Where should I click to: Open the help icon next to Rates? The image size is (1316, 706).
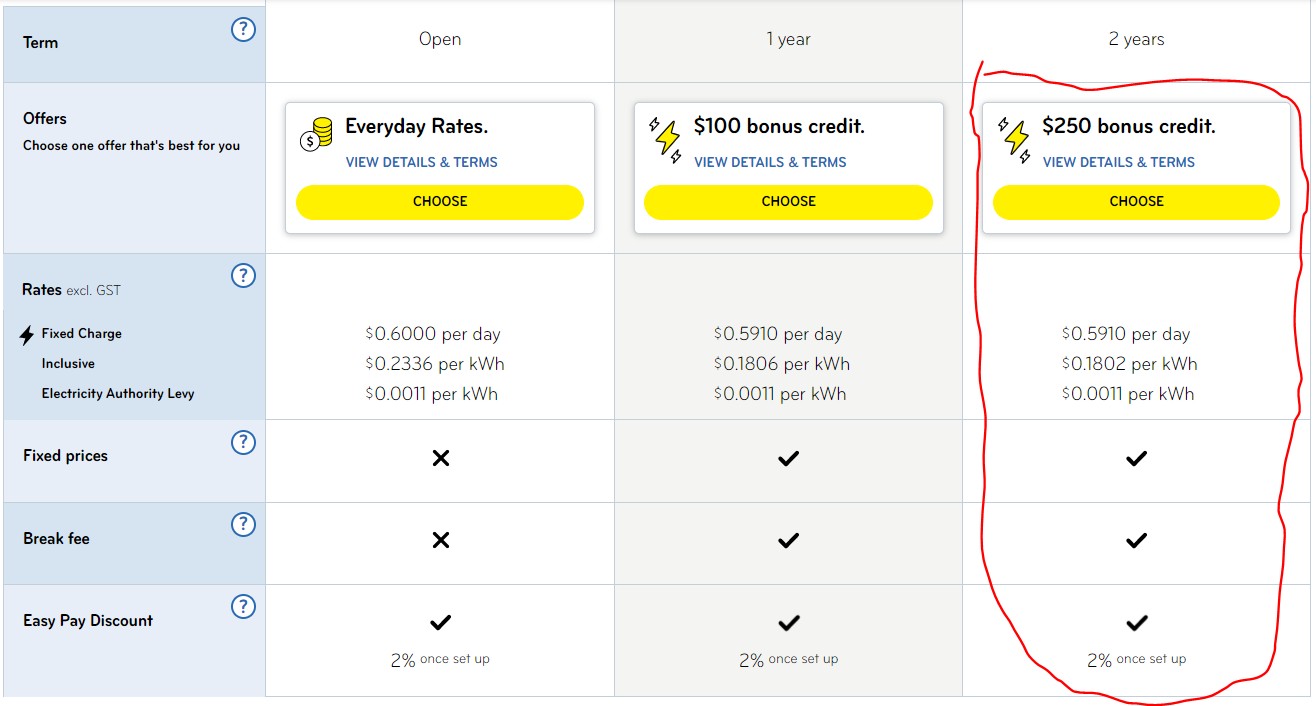(243, 275)
